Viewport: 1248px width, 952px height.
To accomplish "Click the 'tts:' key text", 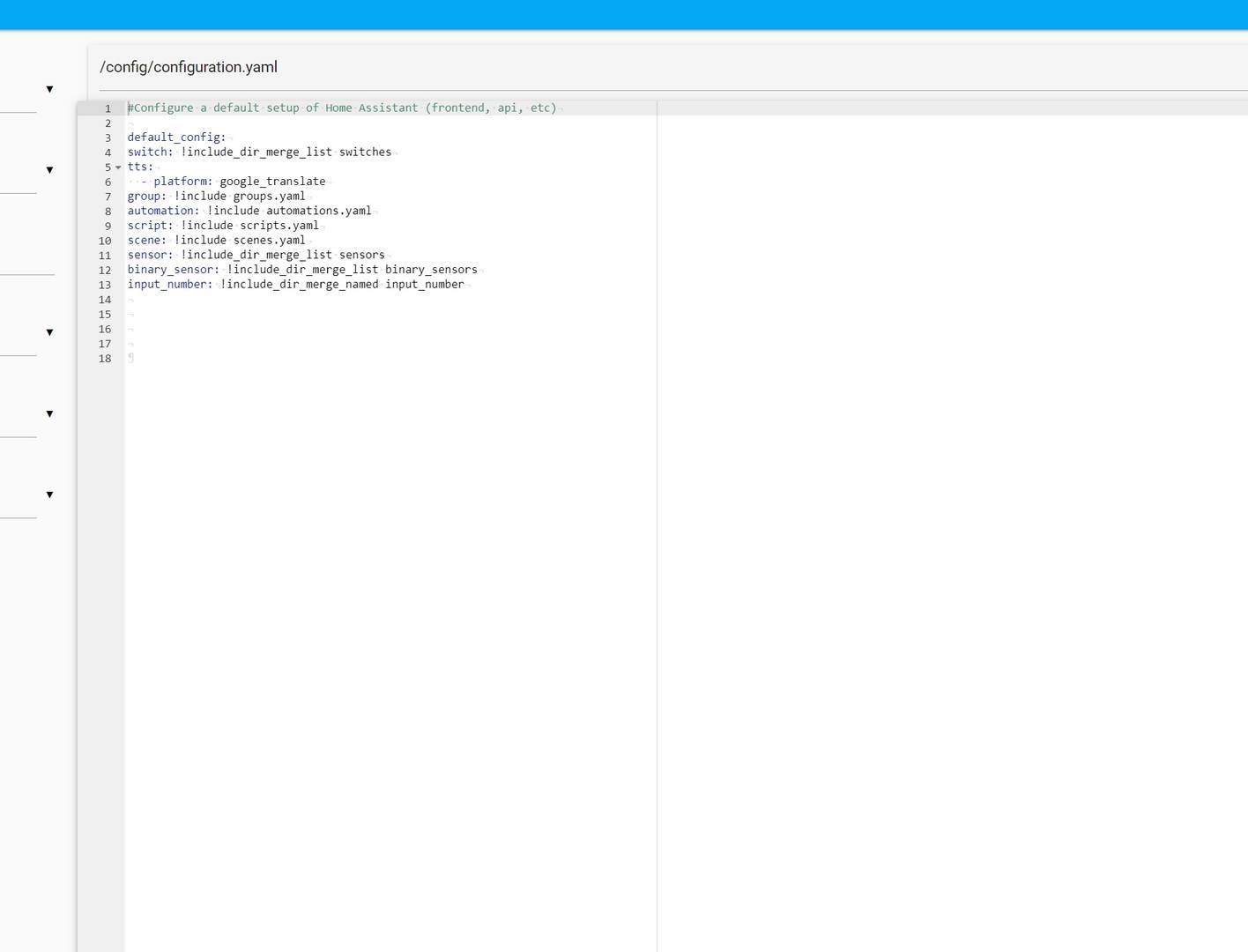I will coord(140,167).
